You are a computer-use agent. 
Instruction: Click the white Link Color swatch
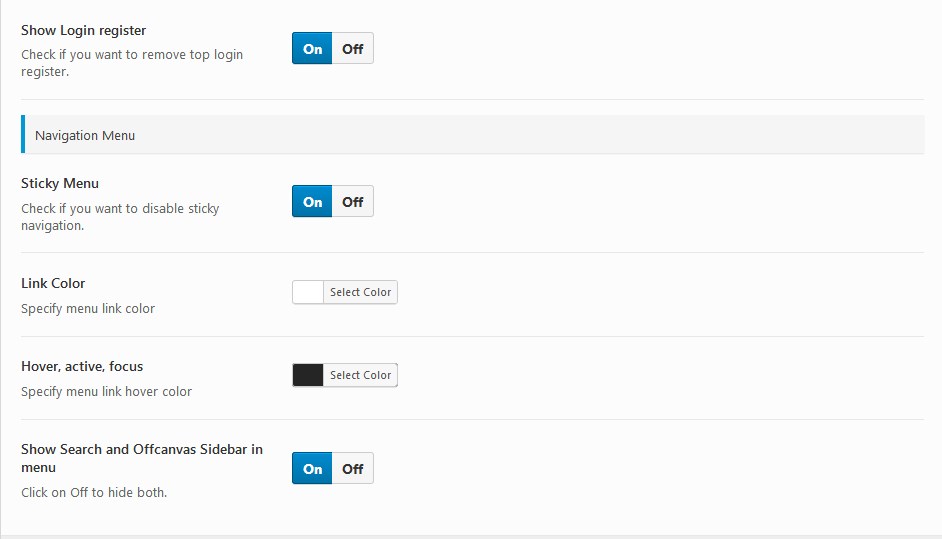pos(308,292)
